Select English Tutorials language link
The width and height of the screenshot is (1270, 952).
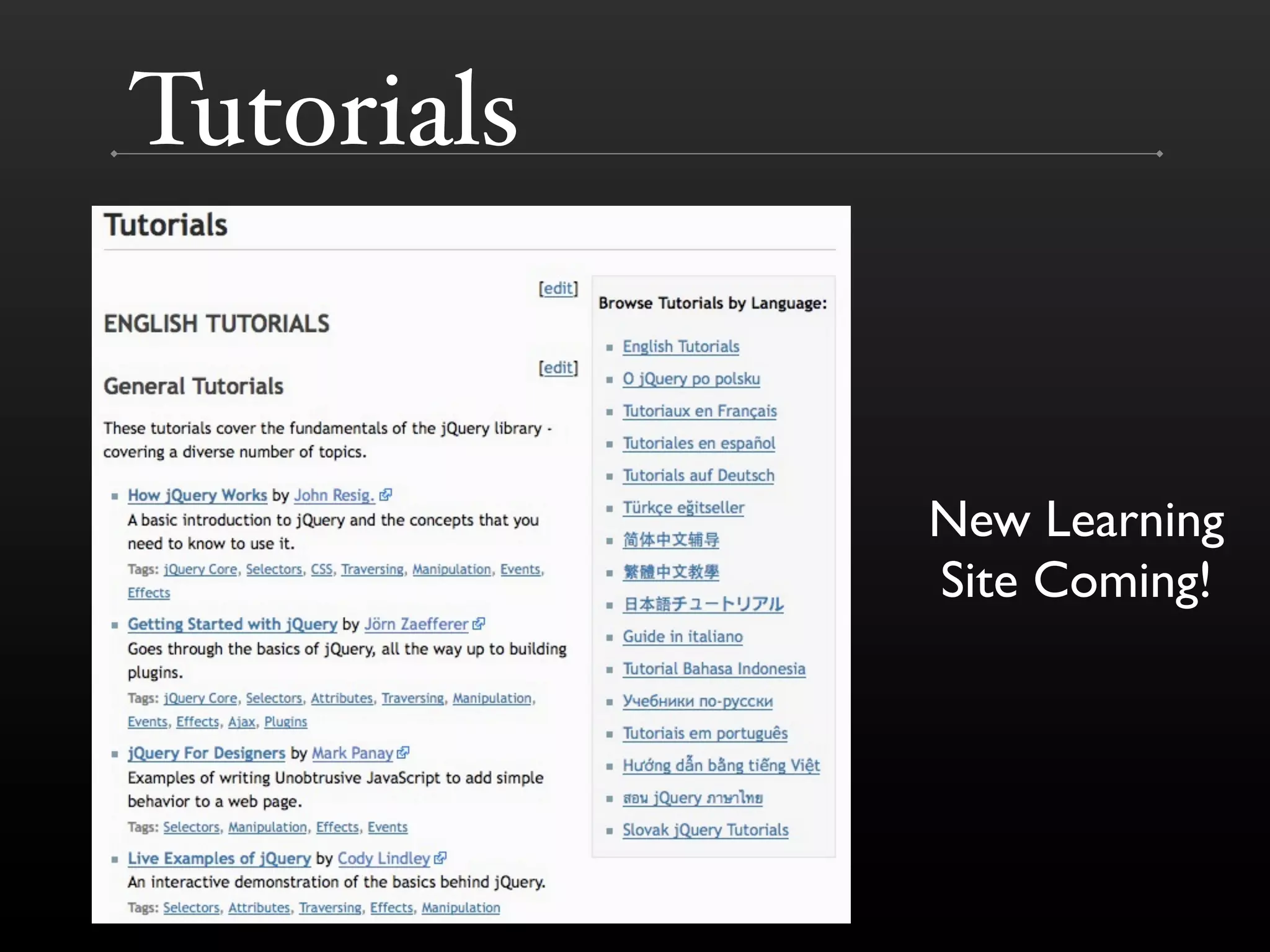(x=681, y=346)
